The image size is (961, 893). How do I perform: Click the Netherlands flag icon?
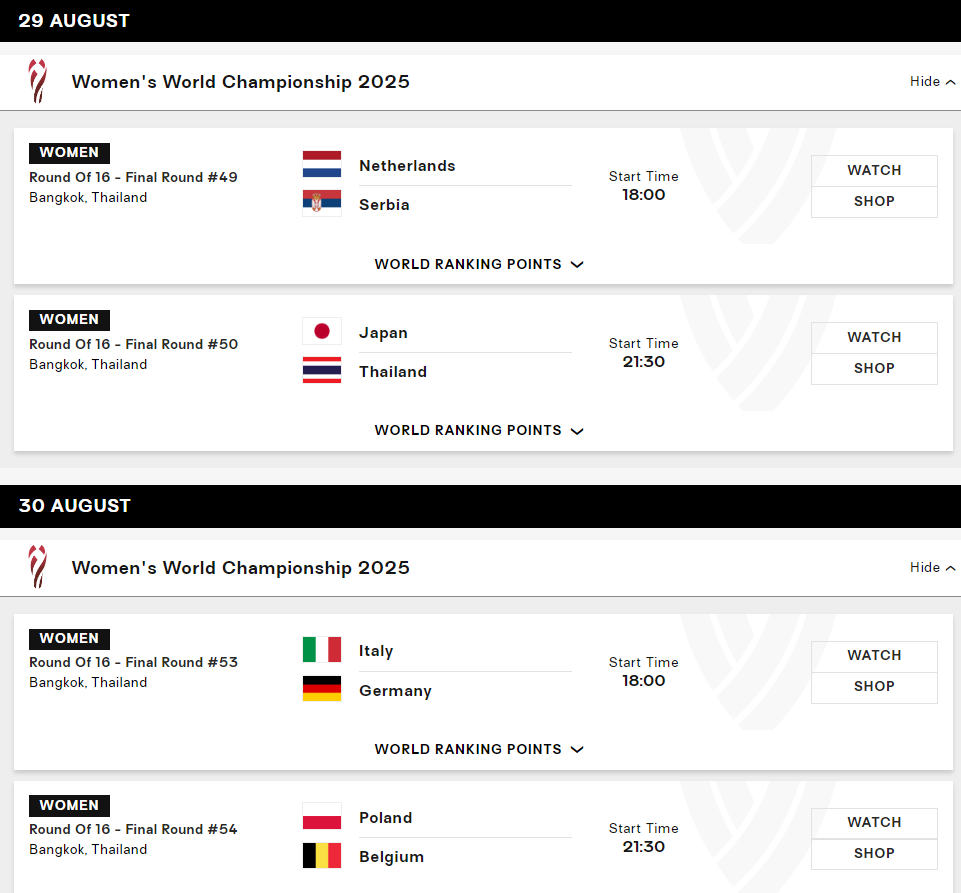[x=322, y=164]
